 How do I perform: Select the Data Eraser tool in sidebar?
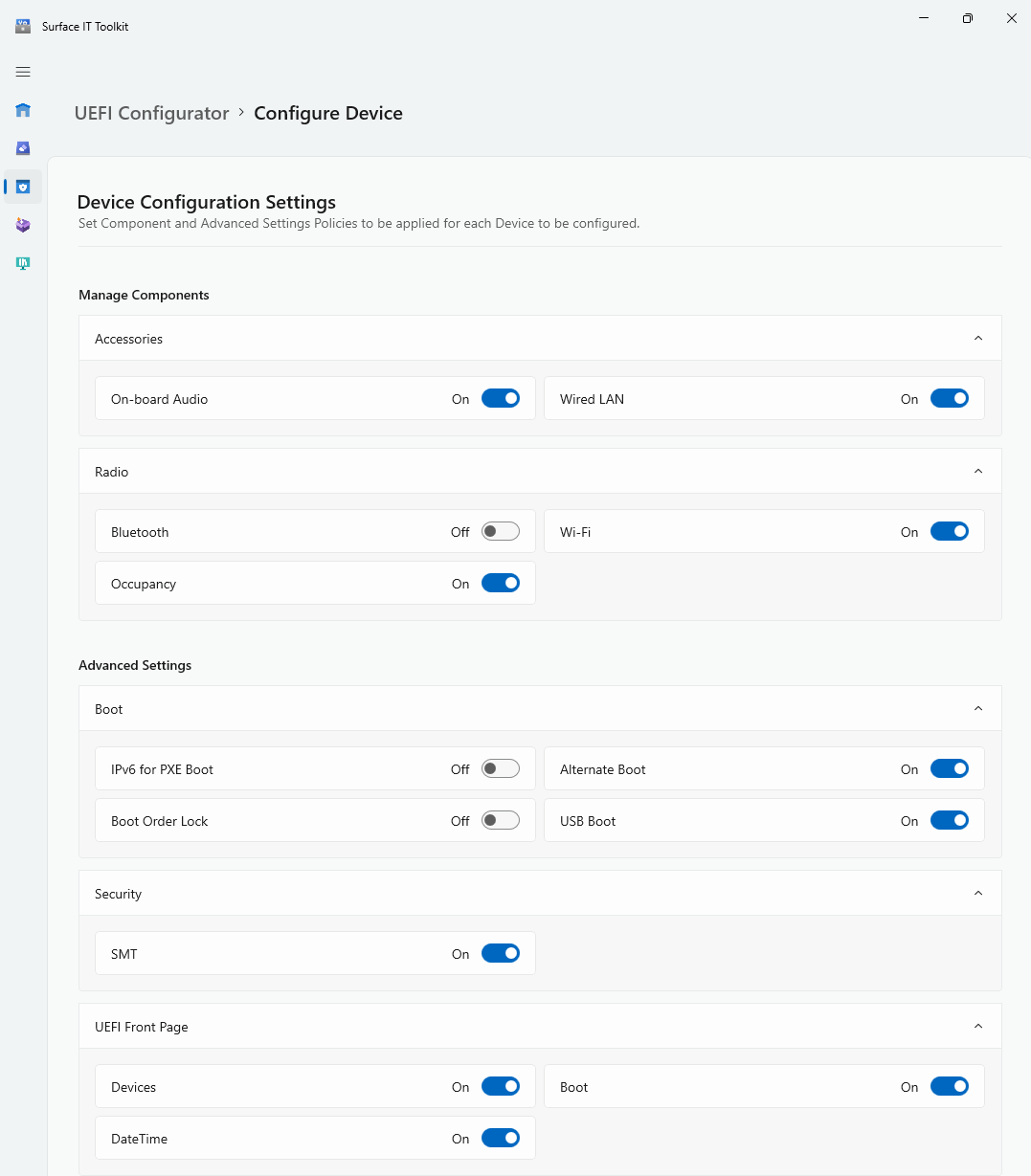pyautogui.click(x=22, y=148)
